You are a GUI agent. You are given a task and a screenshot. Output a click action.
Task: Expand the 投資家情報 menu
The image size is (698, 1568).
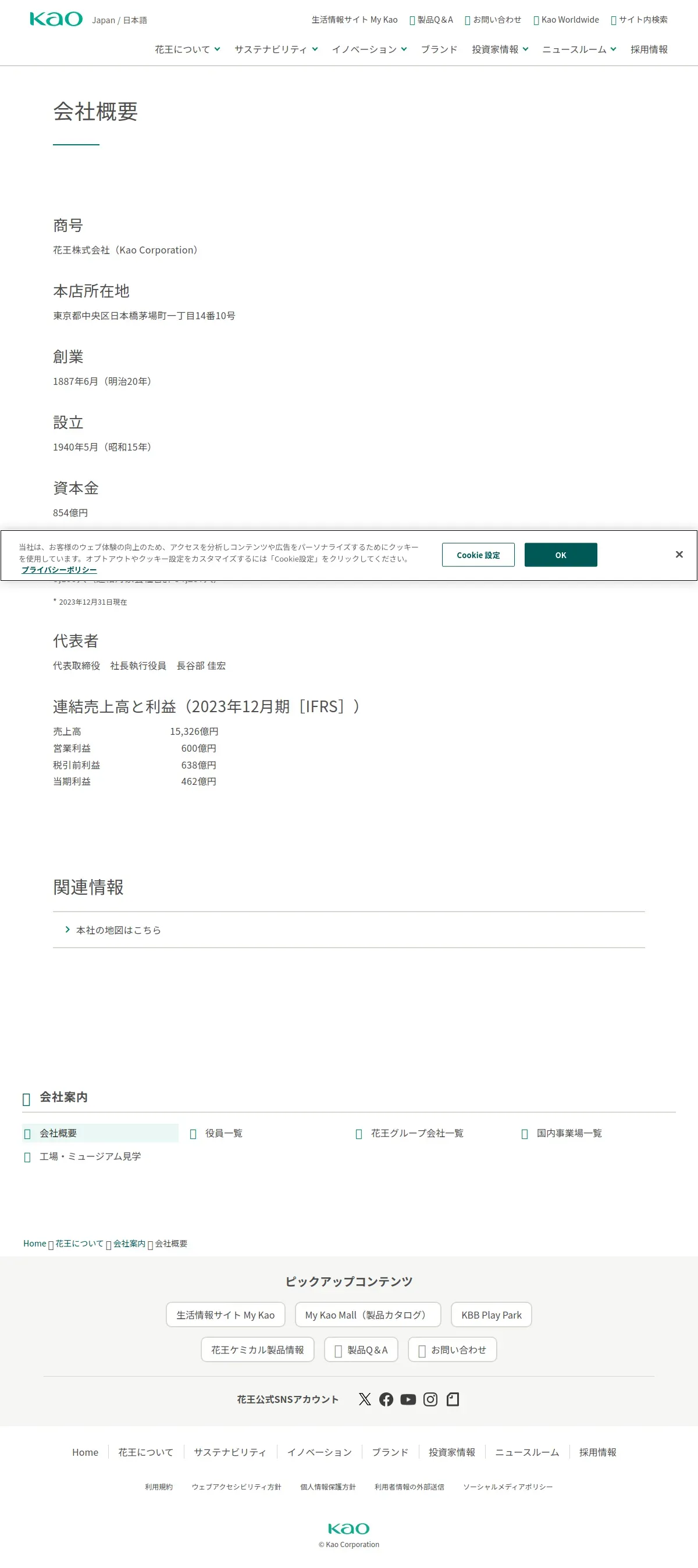(500, 49)
